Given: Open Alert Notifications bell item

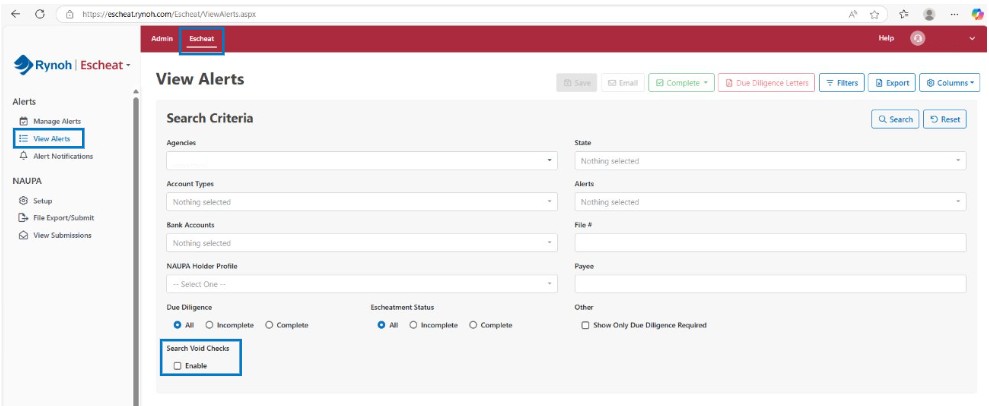Looking at the screenshot, I should [62, 156].
